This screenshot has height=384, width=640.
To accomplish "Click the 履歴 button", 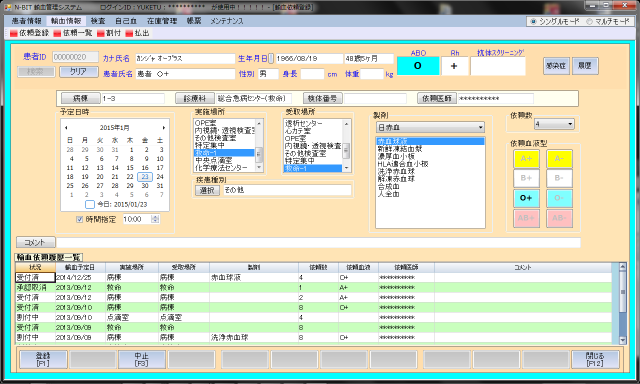I will tap(585, 66).
